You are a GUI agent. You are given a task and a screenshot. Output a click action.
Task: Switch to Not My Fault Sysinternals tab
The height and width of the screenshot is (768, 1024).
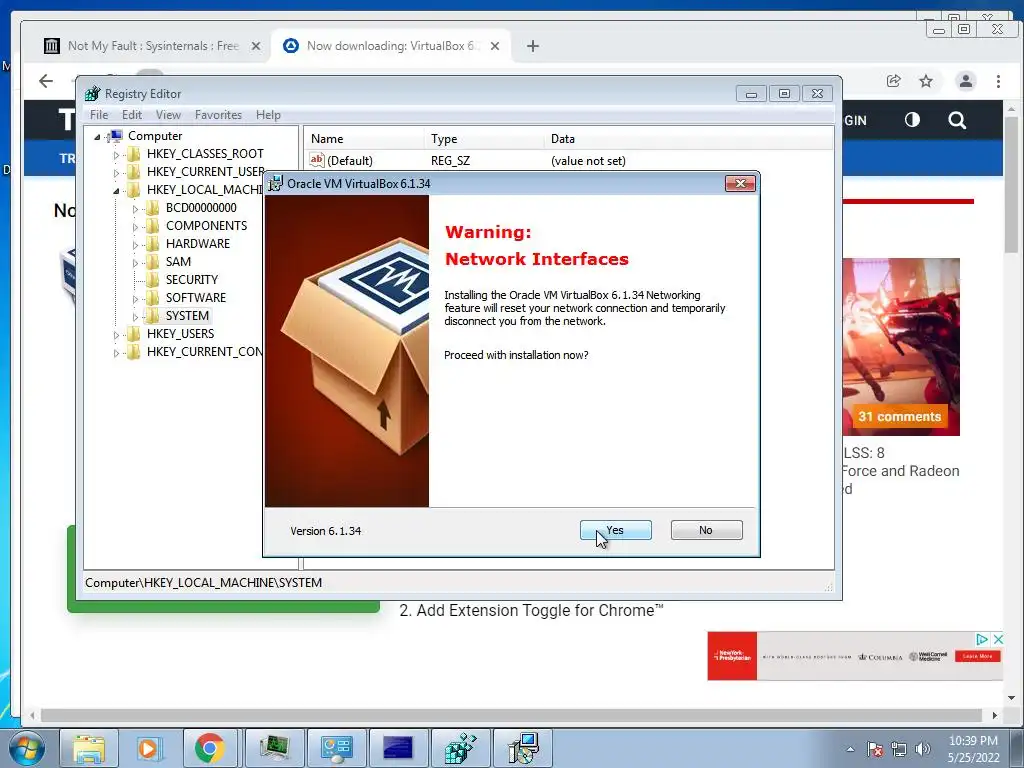pos(153,46)
